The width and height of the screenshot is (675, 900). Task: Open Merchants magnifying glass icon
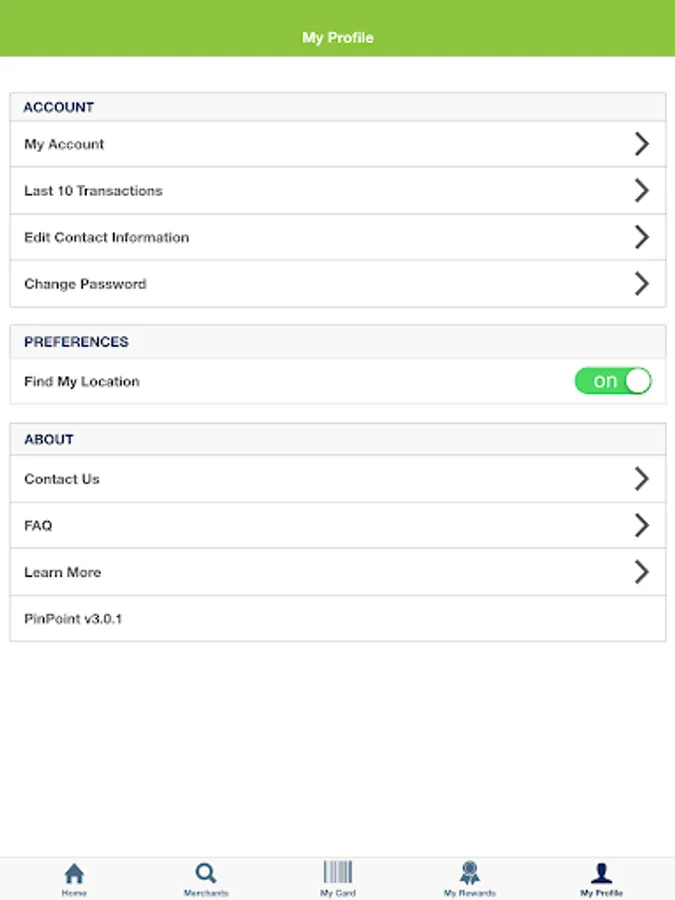coord(205,873)
